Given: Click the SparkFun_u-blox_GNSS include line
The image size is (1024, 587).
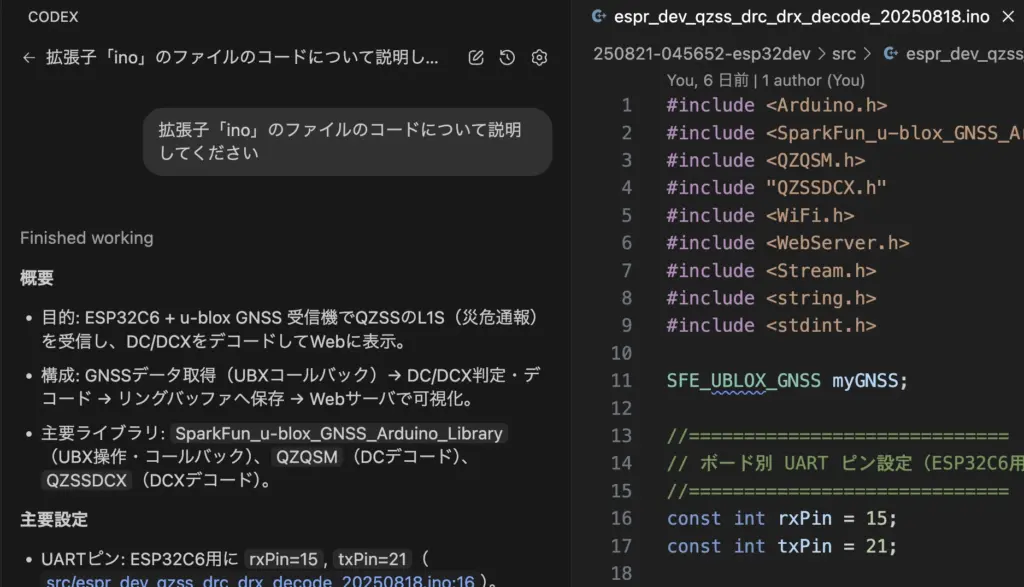Looking at the screenshot, I should (845, 133).
